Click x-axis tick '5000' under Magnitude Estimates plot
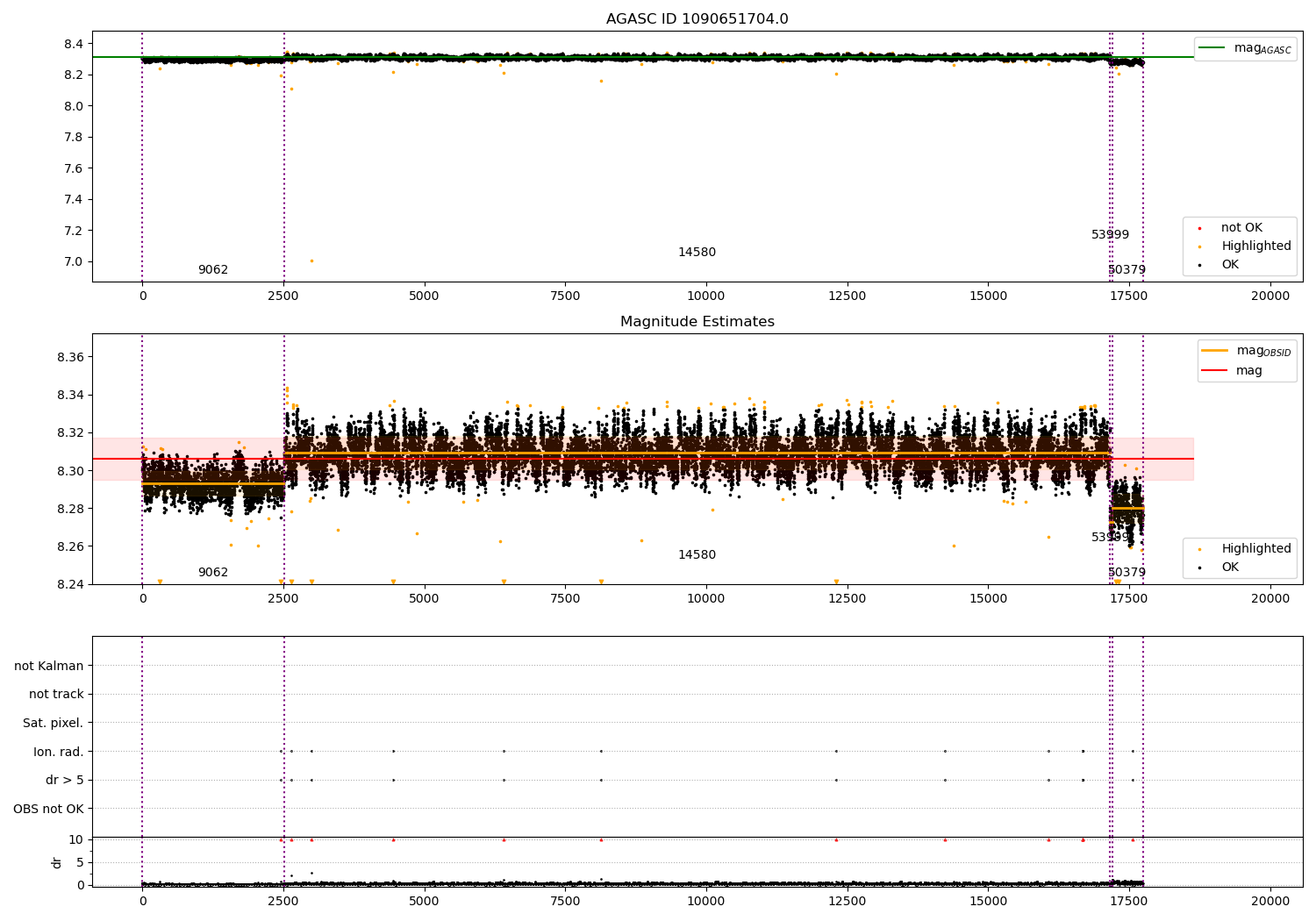This screenshot has width=1316, height=921. [x=424, y=598]
